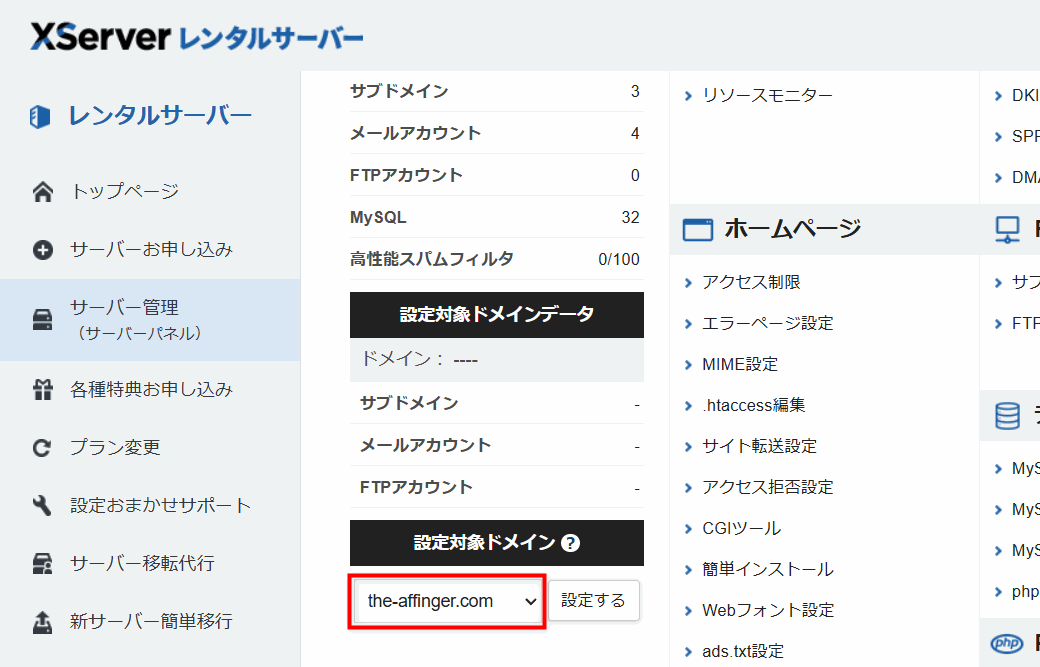This screenshot has height=667, width=1040.
Task: Open サーバーお申し込み in the sidebar
Action: 151,250
